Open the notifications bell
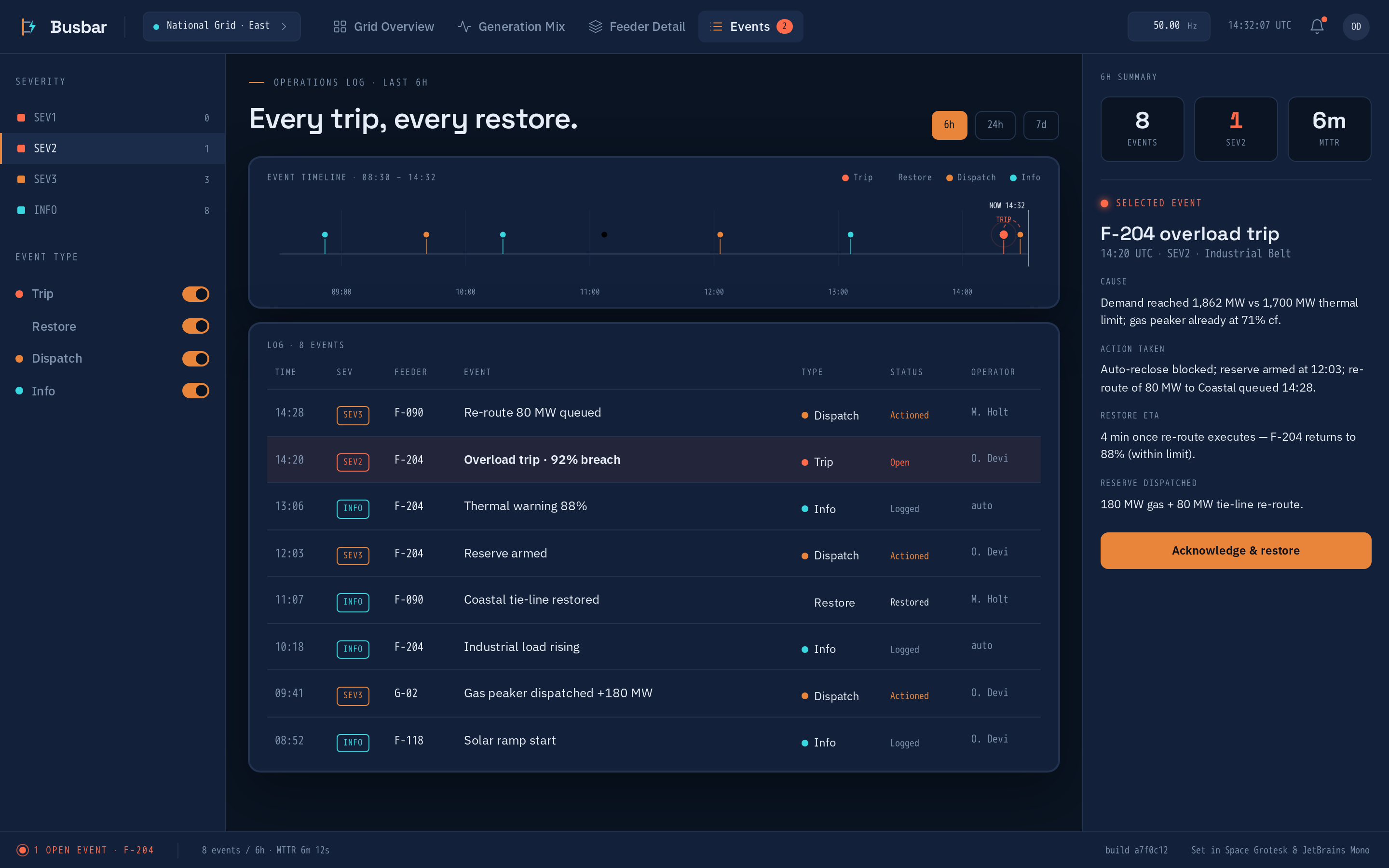The width and height of the screenshot is (1389, 868). click(1317, 27)
